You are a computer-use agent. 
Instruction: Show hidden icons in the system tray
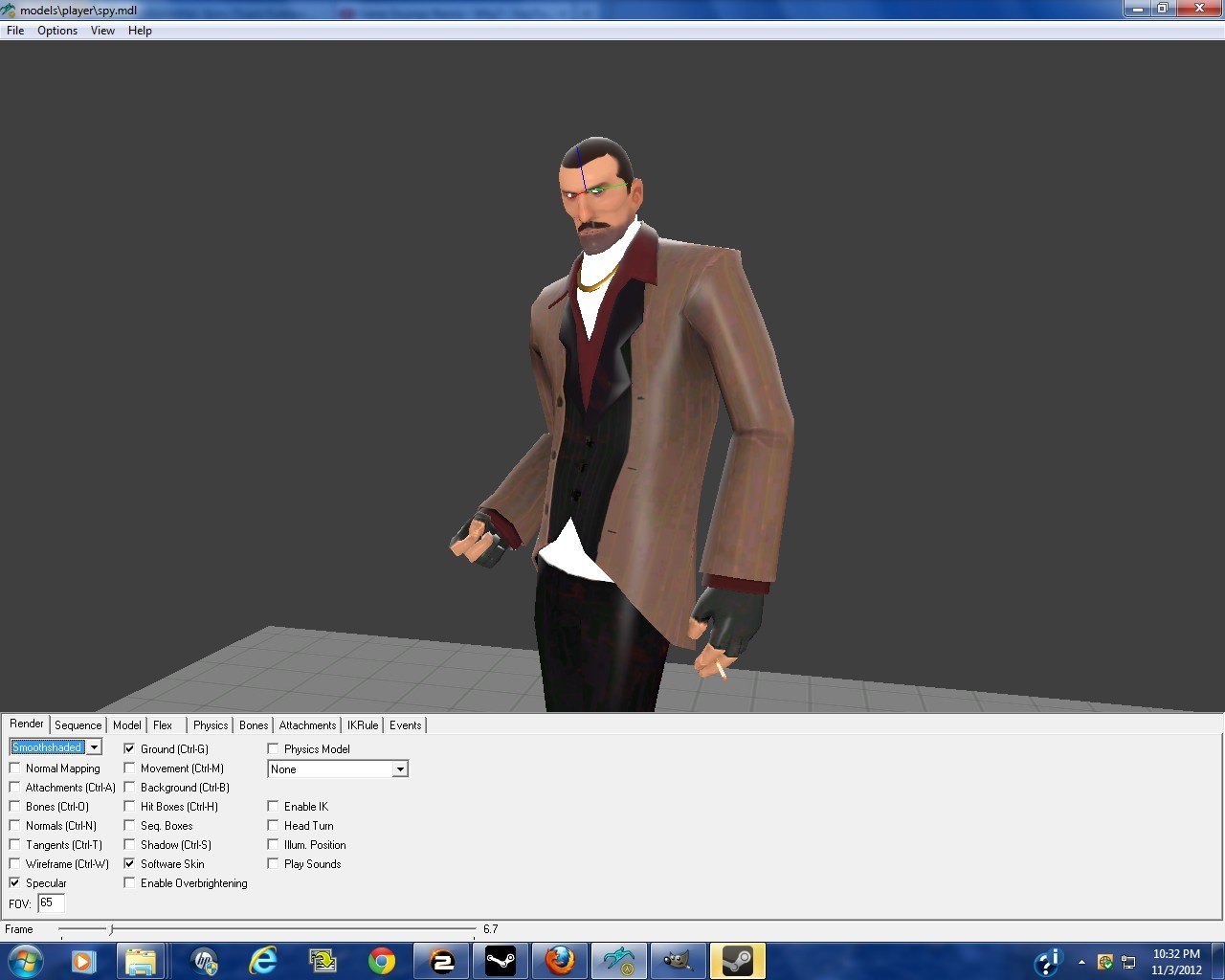1081,962
